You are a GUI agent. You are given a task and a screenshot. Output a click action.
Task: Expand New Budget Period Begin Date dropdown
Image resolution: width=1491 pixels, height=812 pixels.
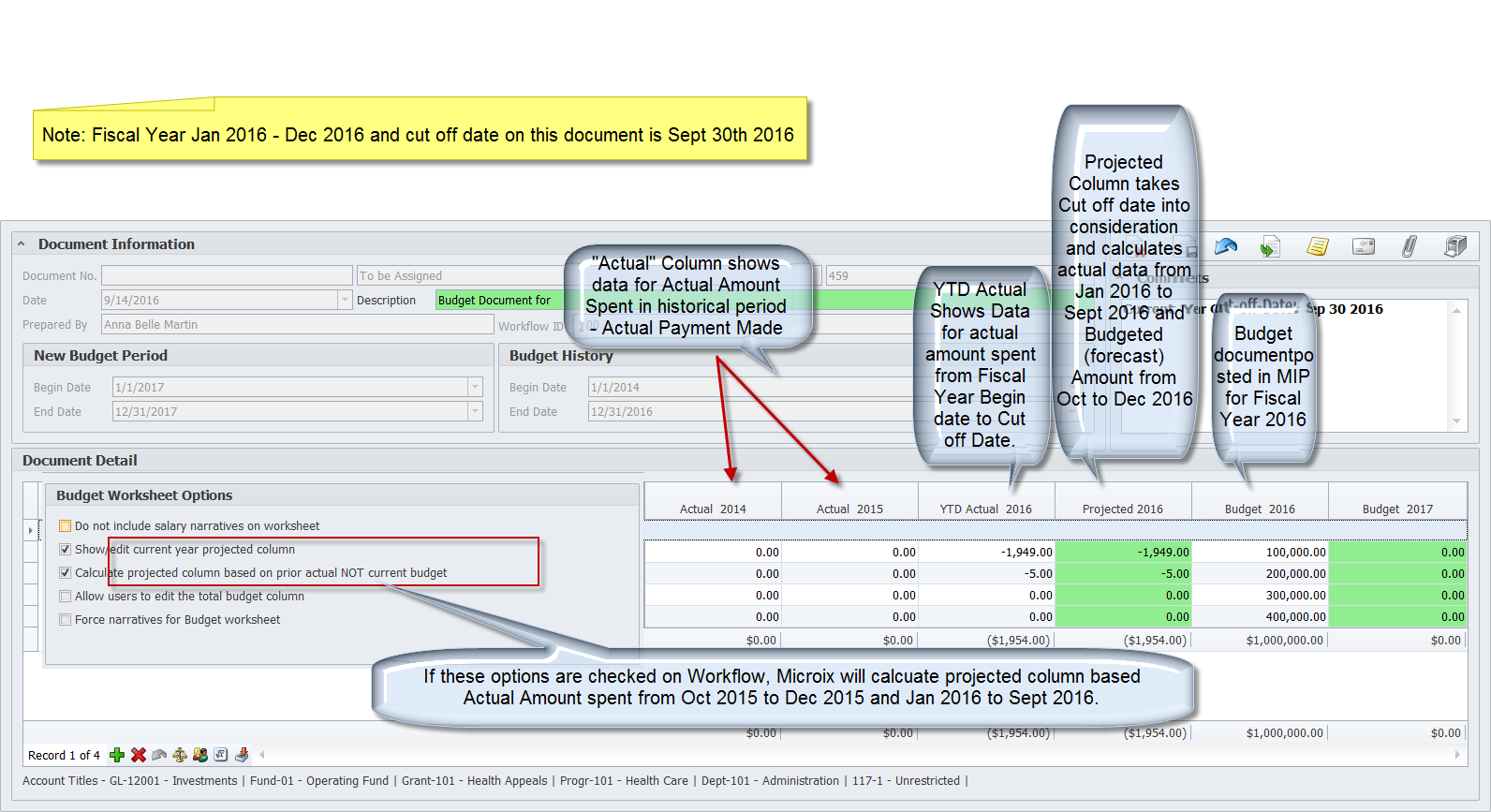point(475,388)
